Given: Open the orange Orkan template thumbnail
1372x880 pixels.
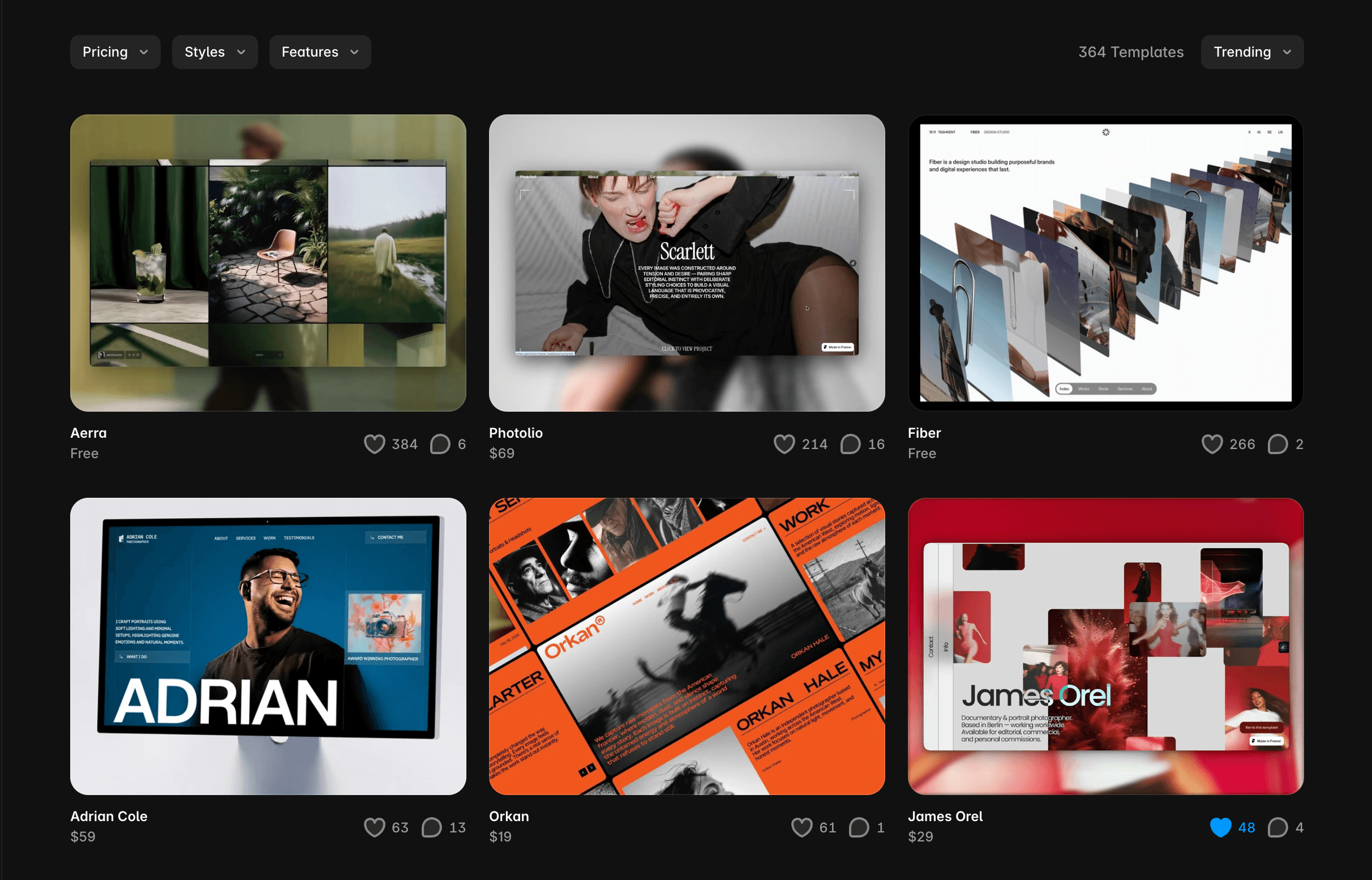Looking at the screenshot, I should pyautogui.click(x=687, y=646).
